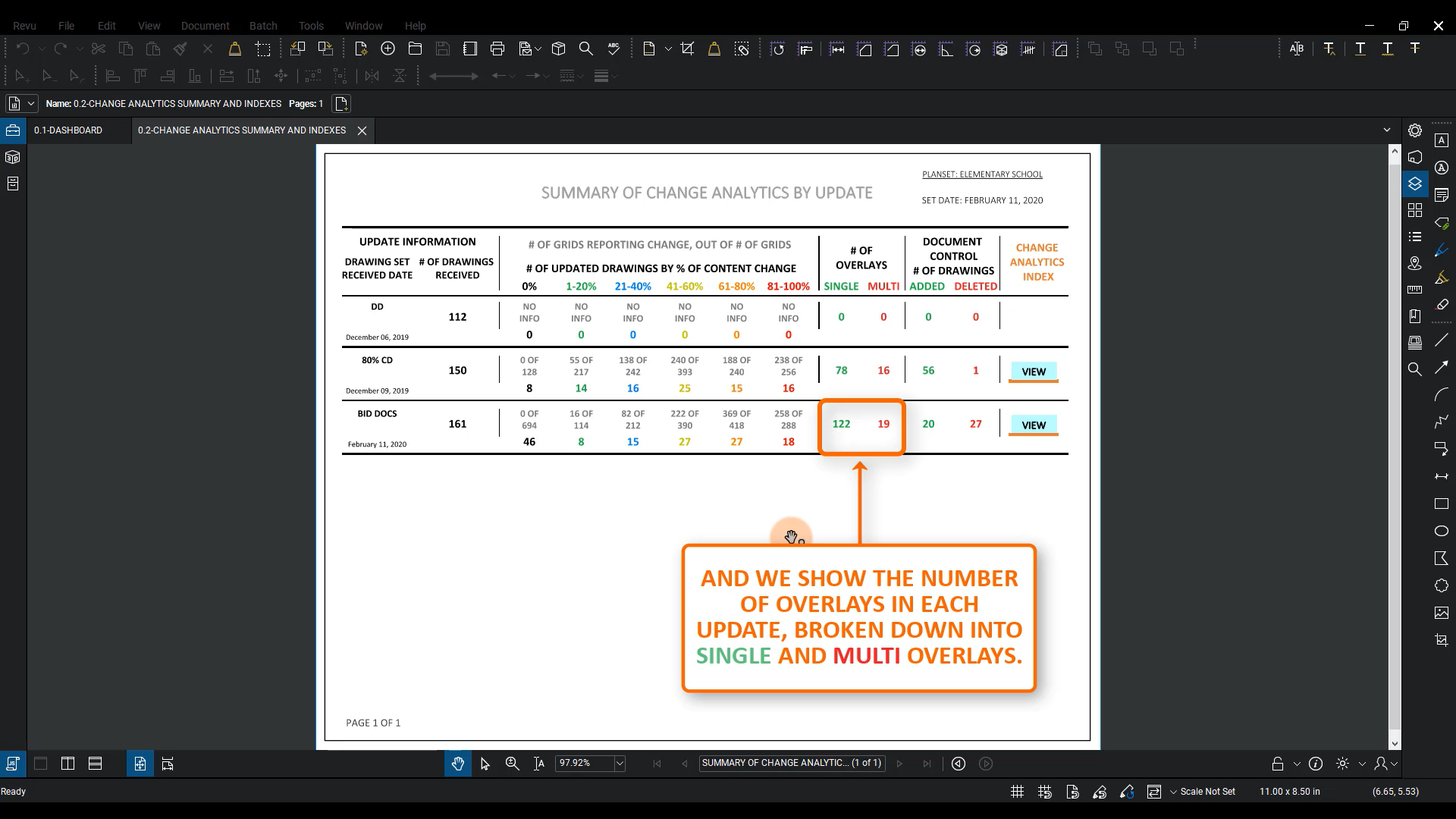Image resolution: width=1456 pixels, height=819 pixels.
Task: Toggle split view vertical layout
Action: 67,764
